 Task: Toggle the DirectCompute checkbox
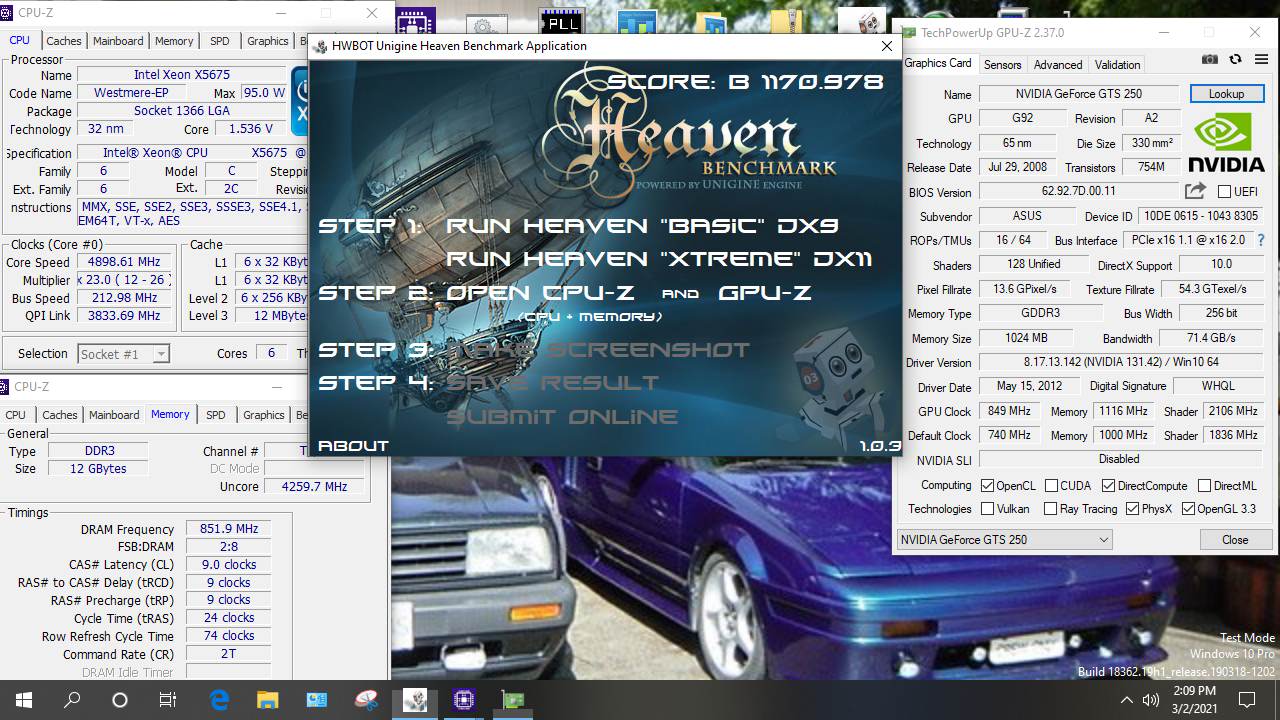[x=1108, y=486]
